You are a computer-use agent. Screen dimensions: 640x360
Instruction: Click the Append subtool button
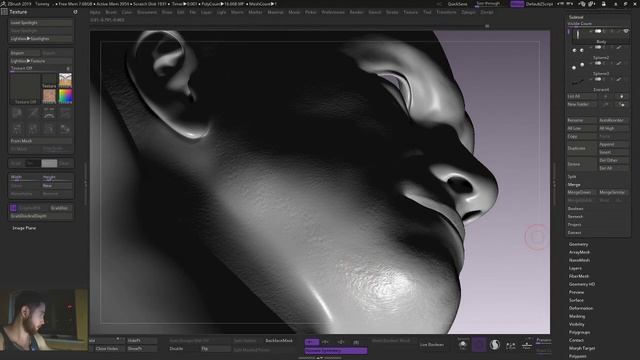click(x=613, y=144)
